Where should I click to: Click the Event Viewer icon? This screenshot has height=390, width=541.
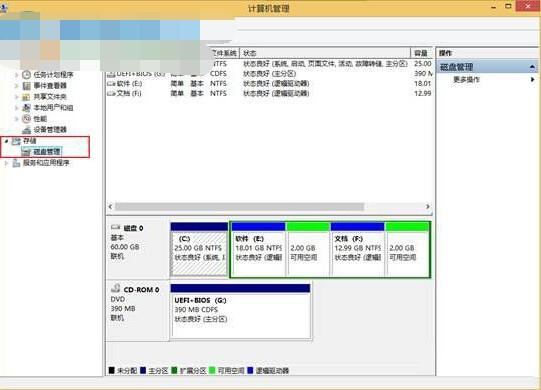click(x=26, y=86)
